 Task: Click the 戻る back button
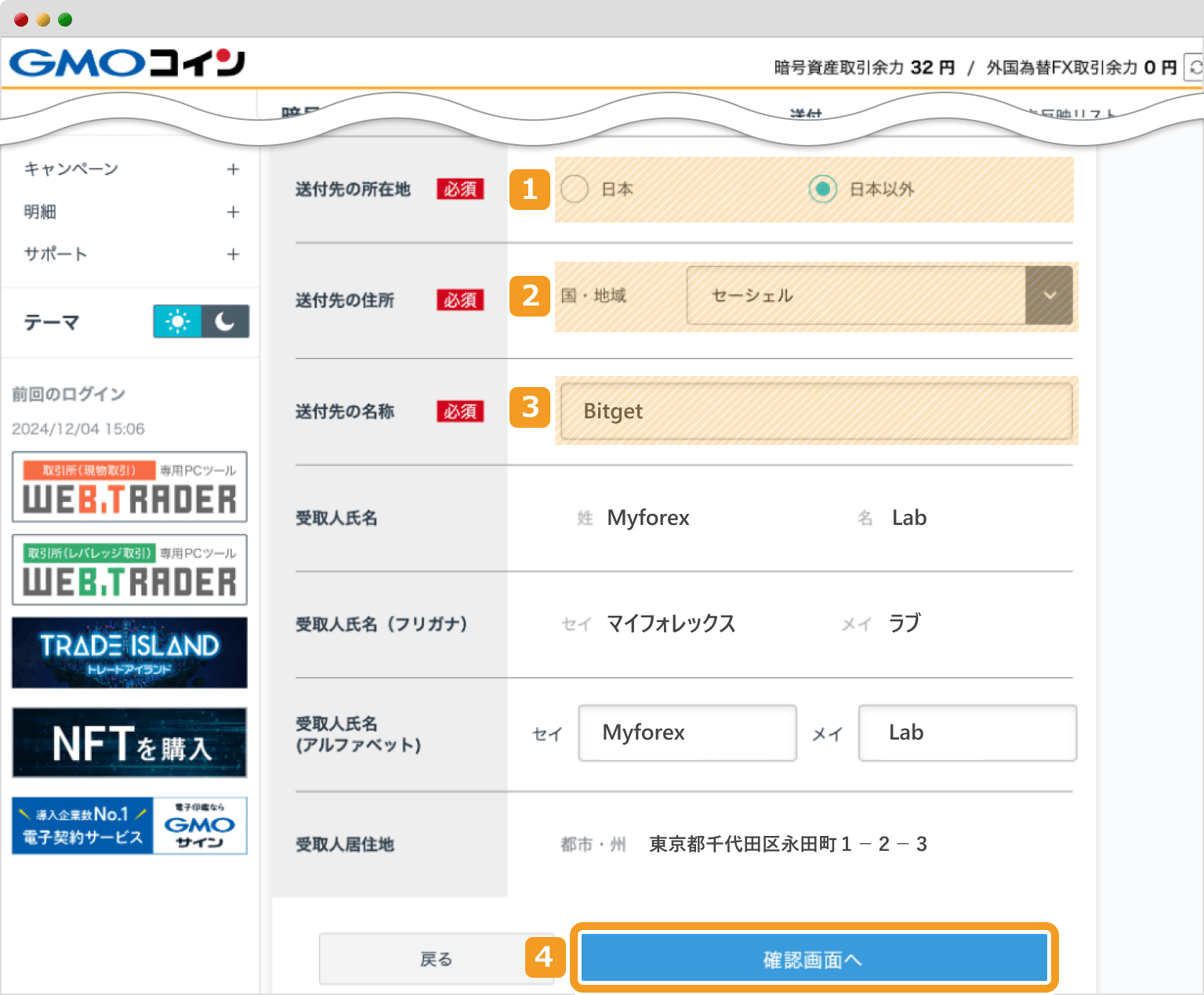437,957
